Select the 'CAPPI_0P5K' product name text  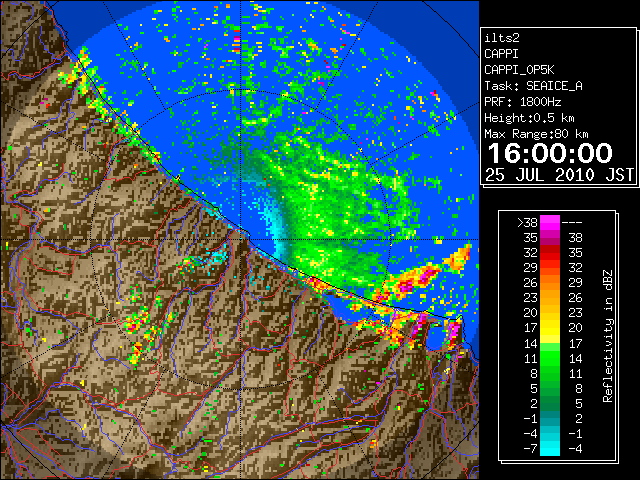click(x=519, y=70)
